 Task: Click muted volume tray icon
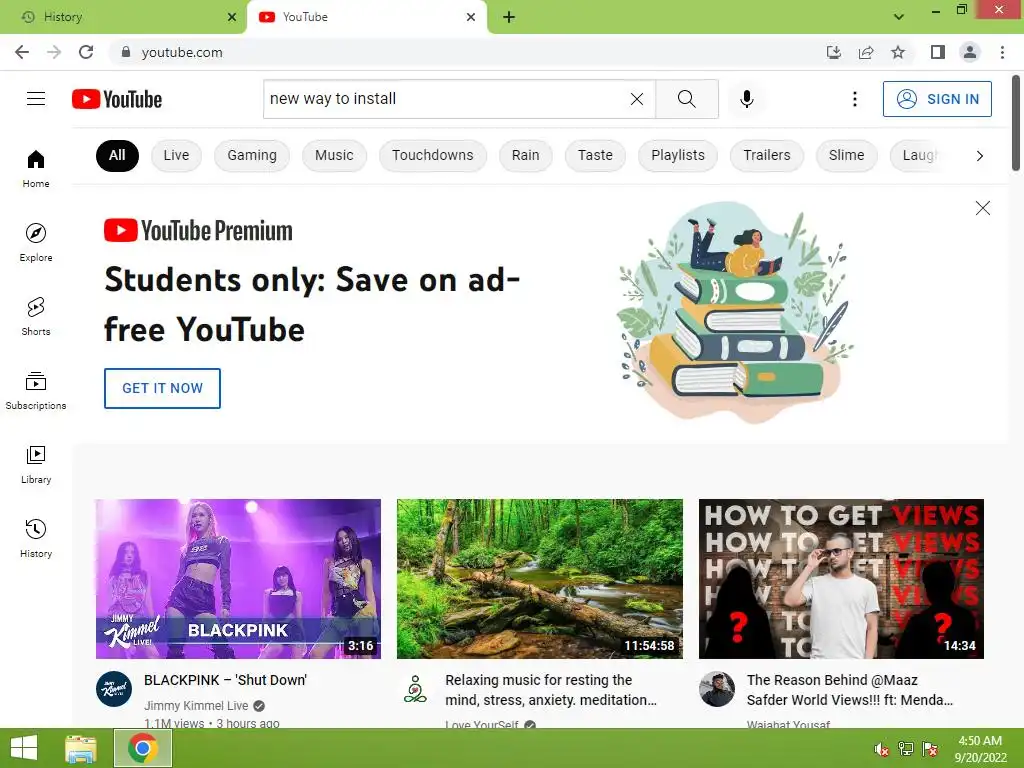click(x=881, y=749)
